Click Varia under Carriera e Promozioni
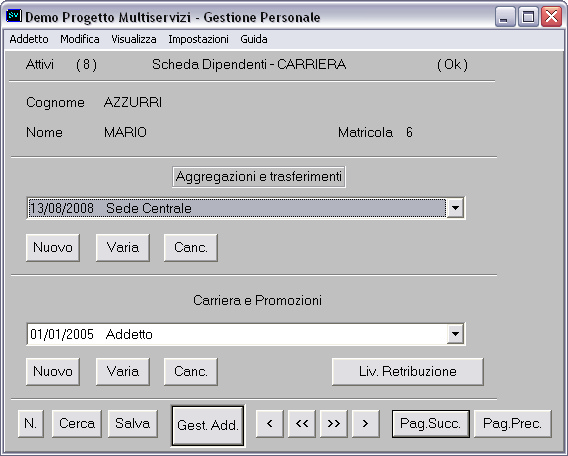The height and width of the screenshot is (456, 568). coord(123,372)
